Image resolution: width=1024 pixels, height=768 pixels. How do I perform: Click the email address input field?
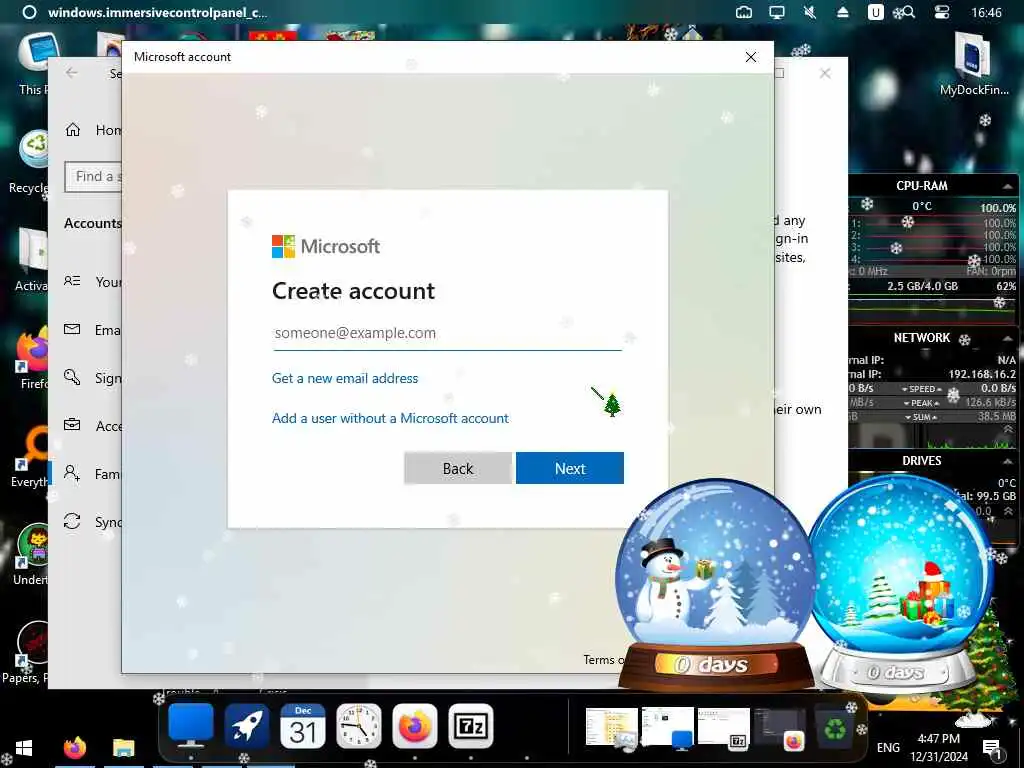(447, 334)
